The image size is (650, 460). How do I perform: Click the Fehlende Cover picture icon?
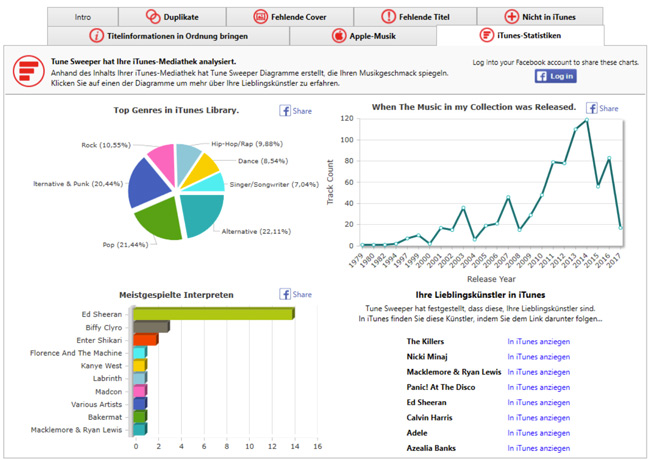pos(260,17)
